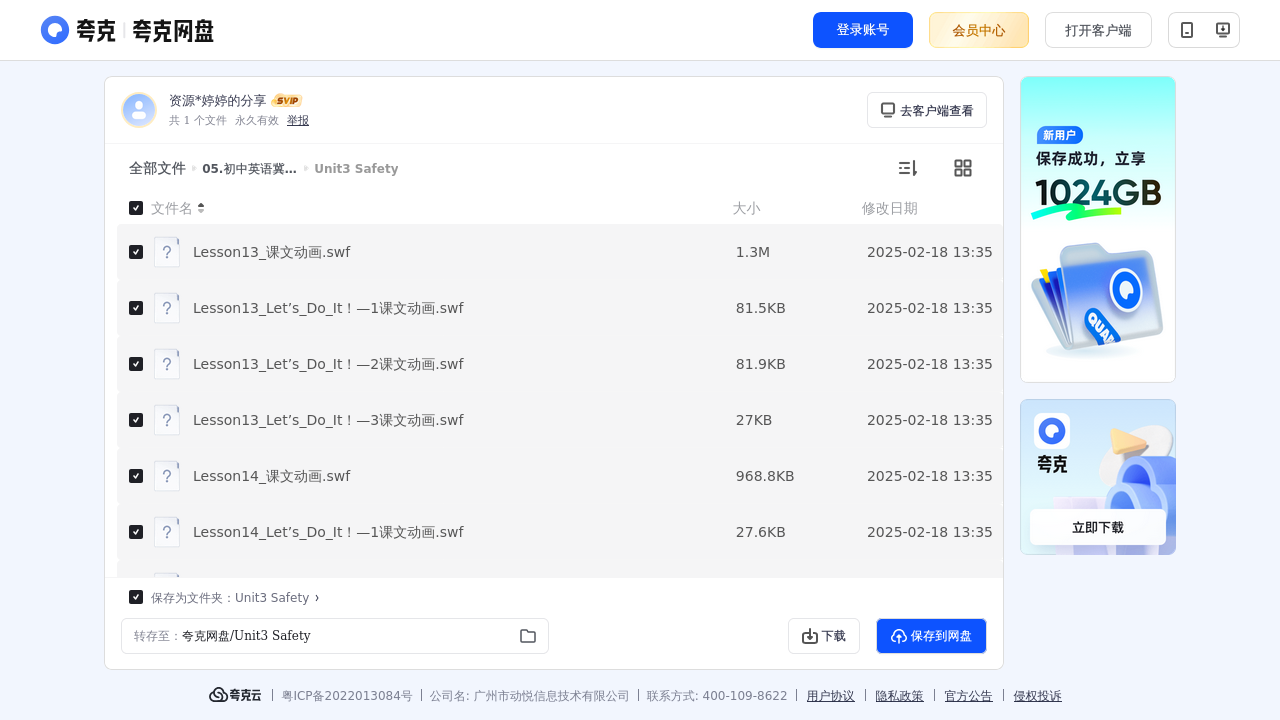Click the Quark app icon in the download ad

[x=1052, y=431]
